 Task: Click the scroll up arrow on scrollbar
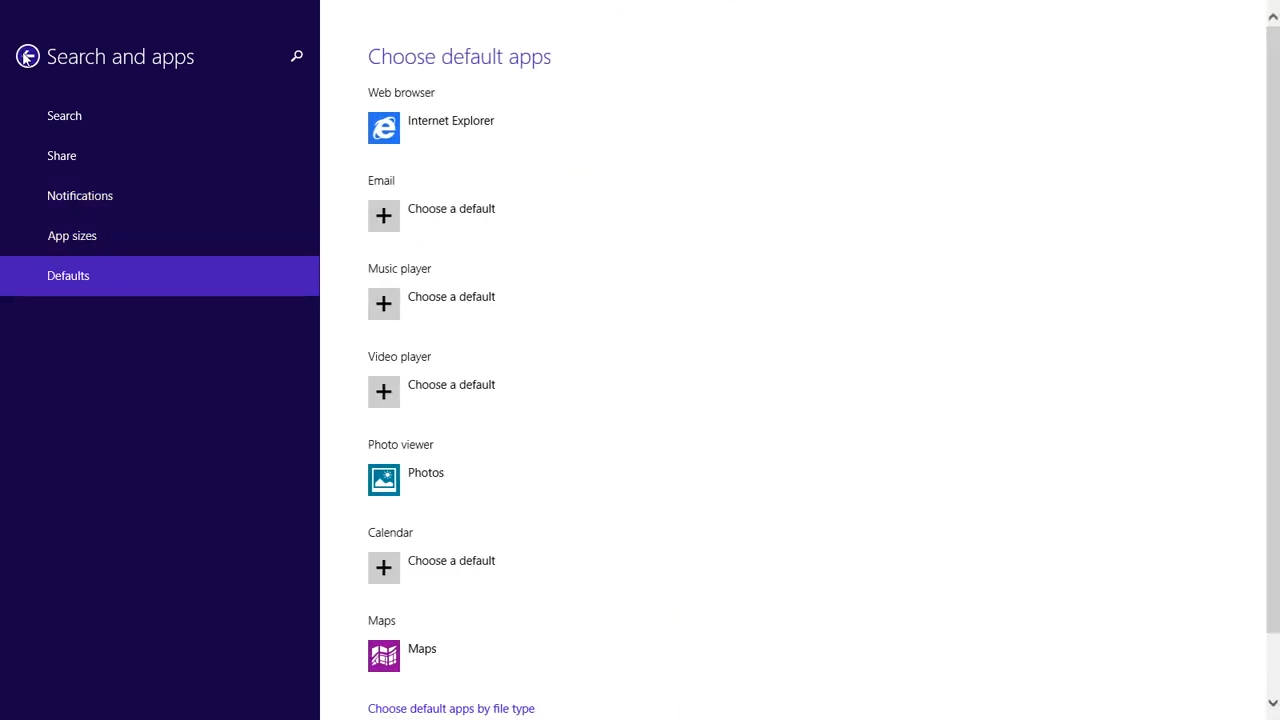coord(1272,16)
